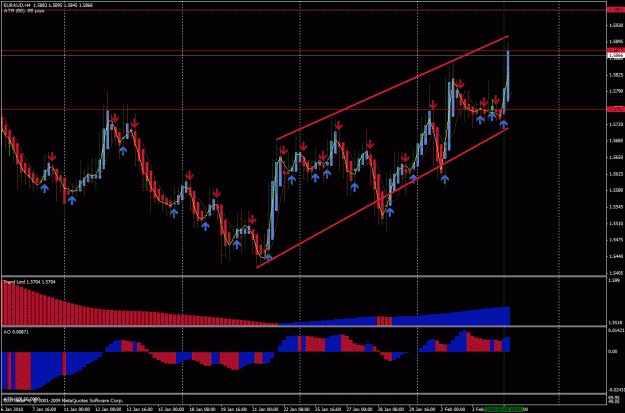This screenshot has height=413, width=625.
Task: Click the 1.5440 price axis label
Action: tap(616, 257)
